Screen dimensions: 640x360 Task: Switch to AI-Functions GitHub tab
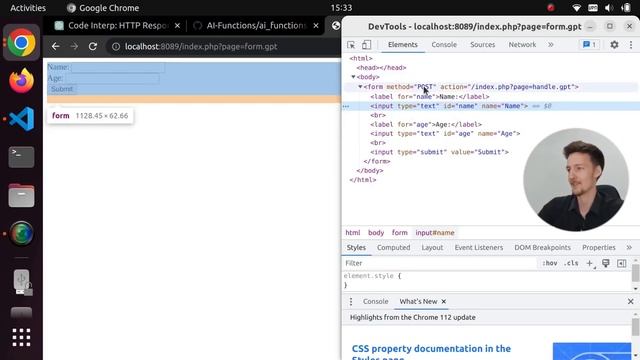(x=256, y=26)
